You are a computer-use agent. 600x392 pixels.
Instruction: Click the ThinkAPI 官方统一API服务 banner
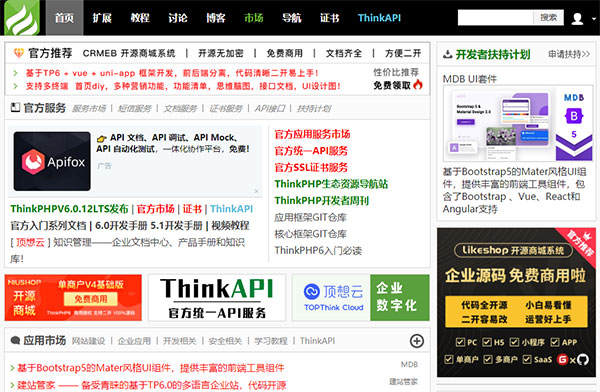[217, 297]
